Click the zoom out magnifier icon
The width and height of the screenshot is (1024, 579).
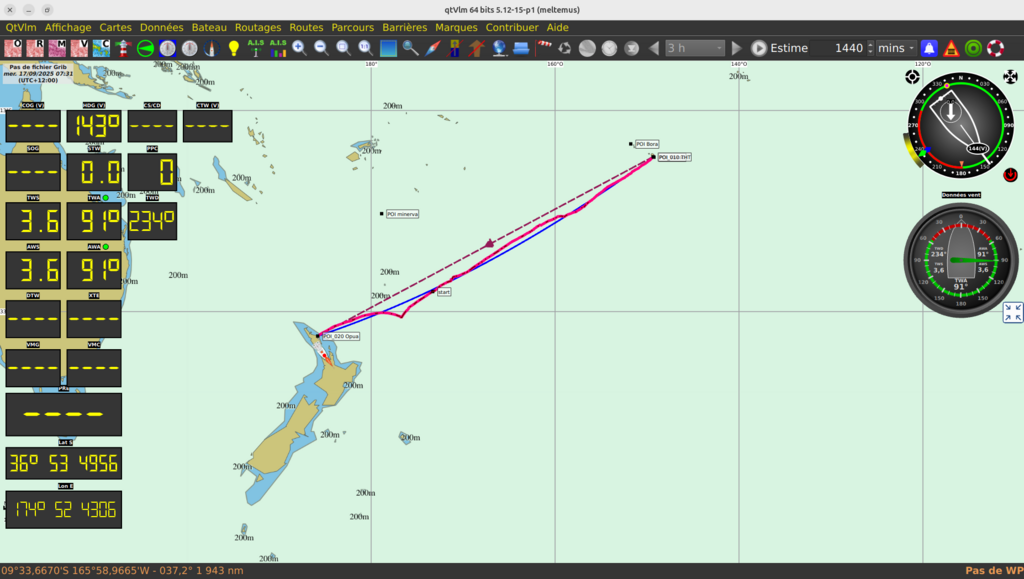321,48
